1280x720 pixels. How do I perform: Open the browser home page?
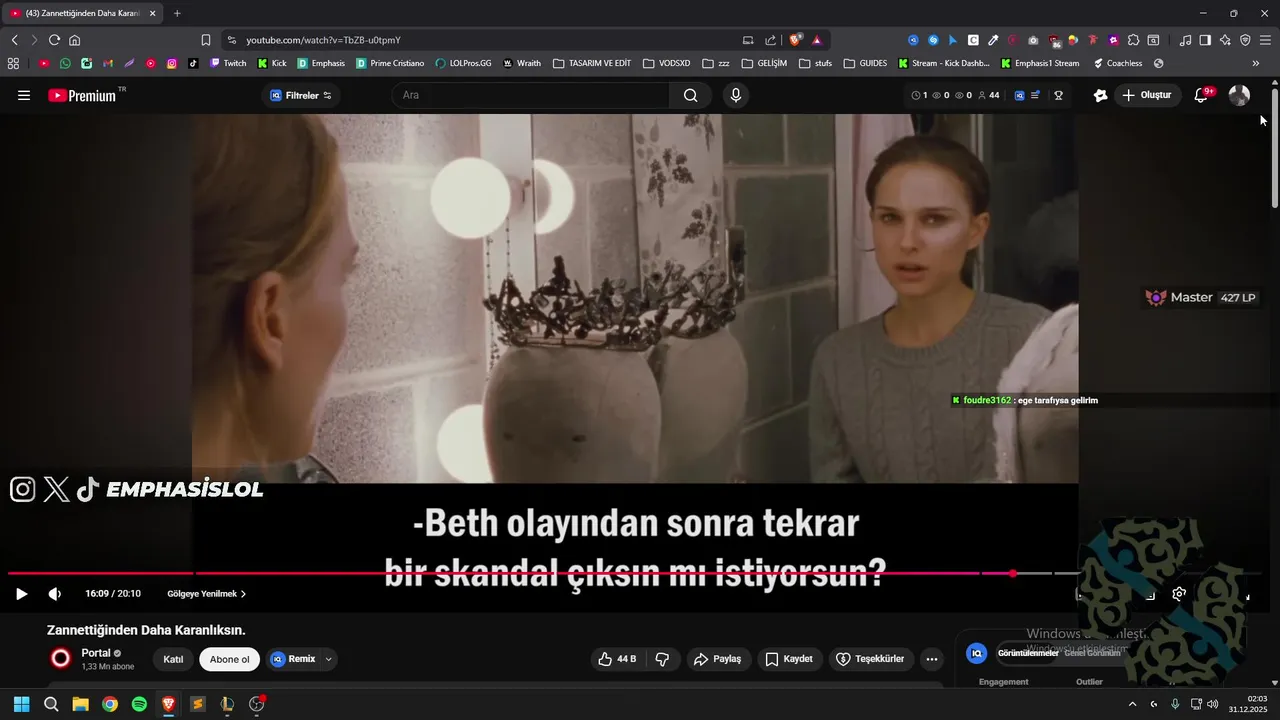(x=74, y=40)
